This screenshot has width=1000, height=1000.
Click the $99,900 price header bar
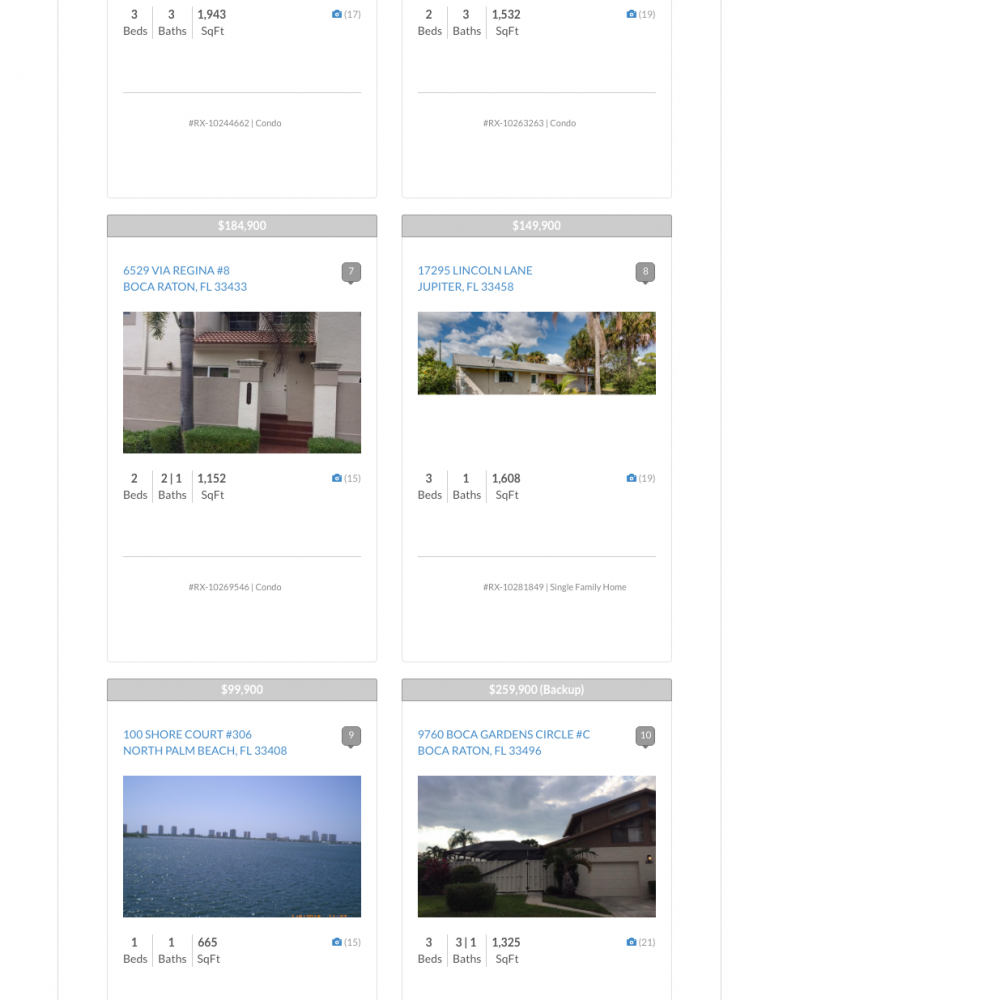click(242, 690)
